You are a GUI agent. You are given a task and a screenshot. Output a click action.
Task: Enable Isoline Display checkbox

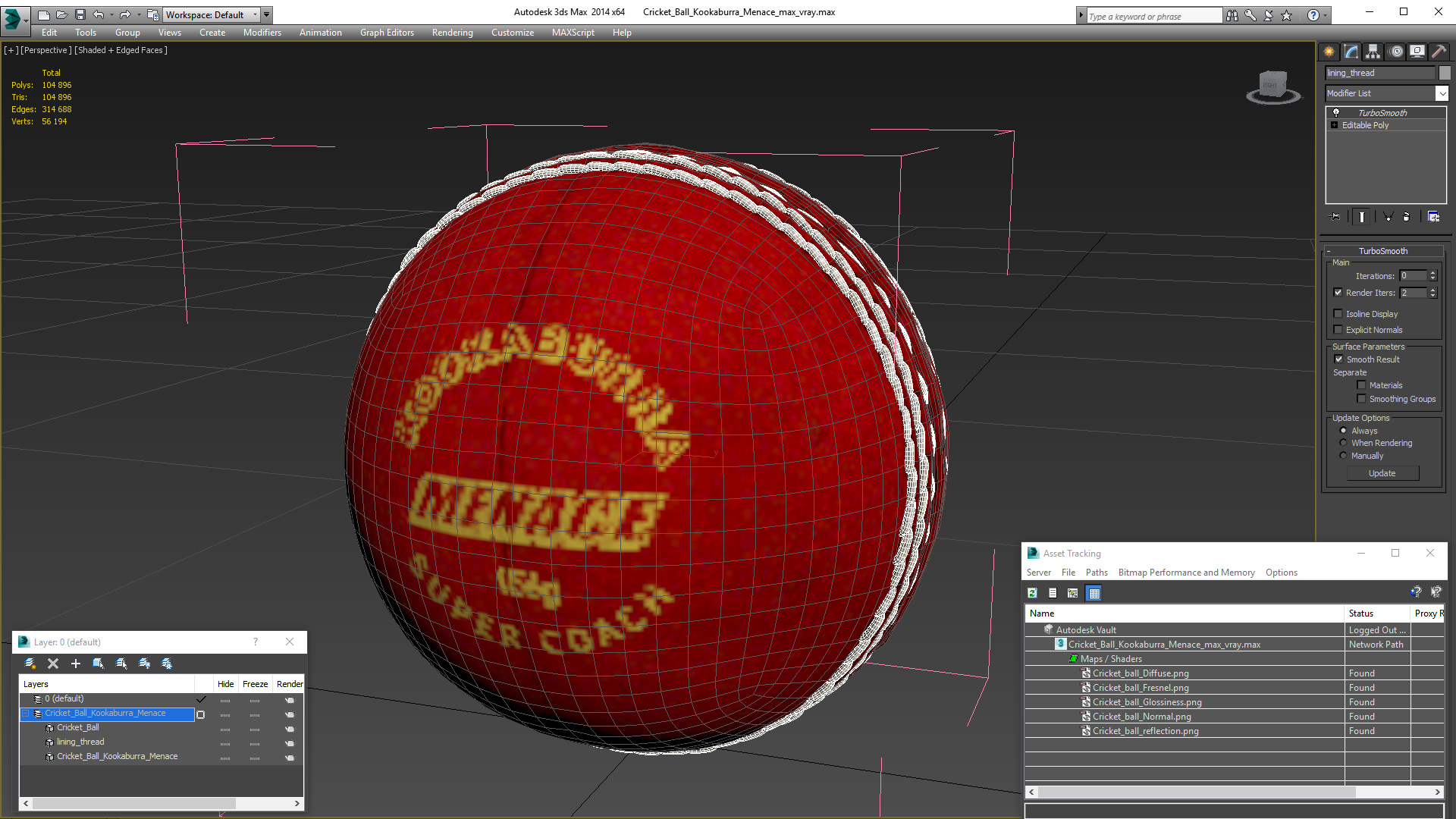(x=1338, y=314)
